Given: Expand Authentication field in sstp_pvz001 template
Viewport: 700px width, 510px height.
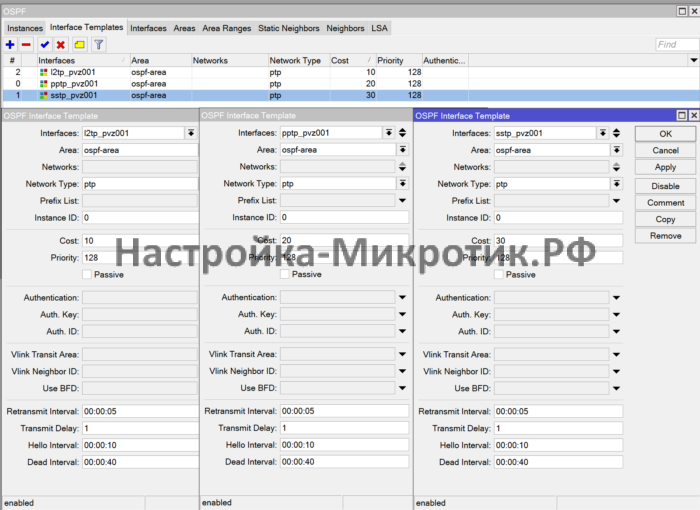Looking at the screenshot, I should (617, 297).
